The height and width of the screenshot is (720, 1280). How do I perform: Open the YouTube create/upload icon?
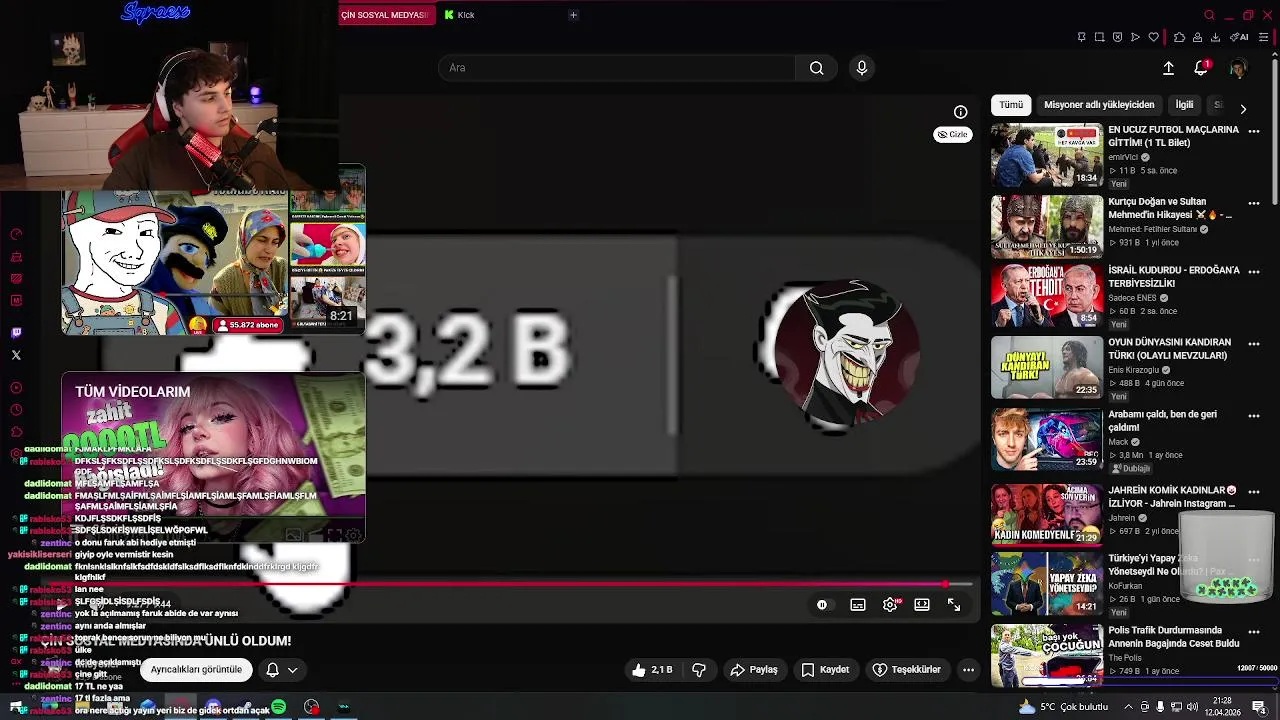1168,68
